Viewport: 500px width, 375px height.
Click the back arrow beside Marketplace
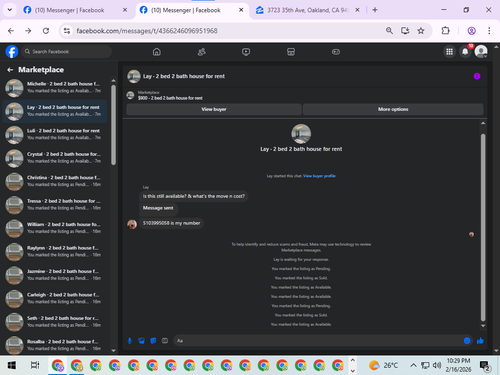tap(10, 70)
